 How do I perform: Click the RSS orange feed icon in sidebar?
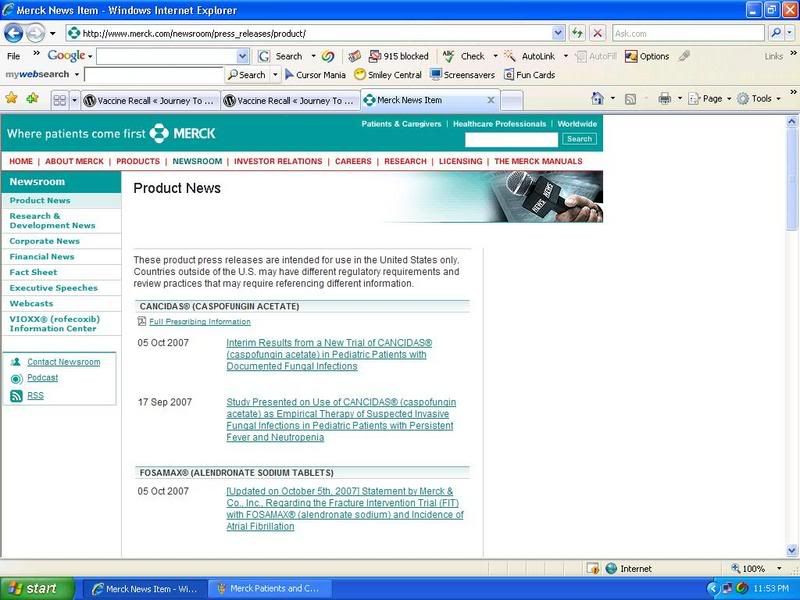tap(16, 396)
